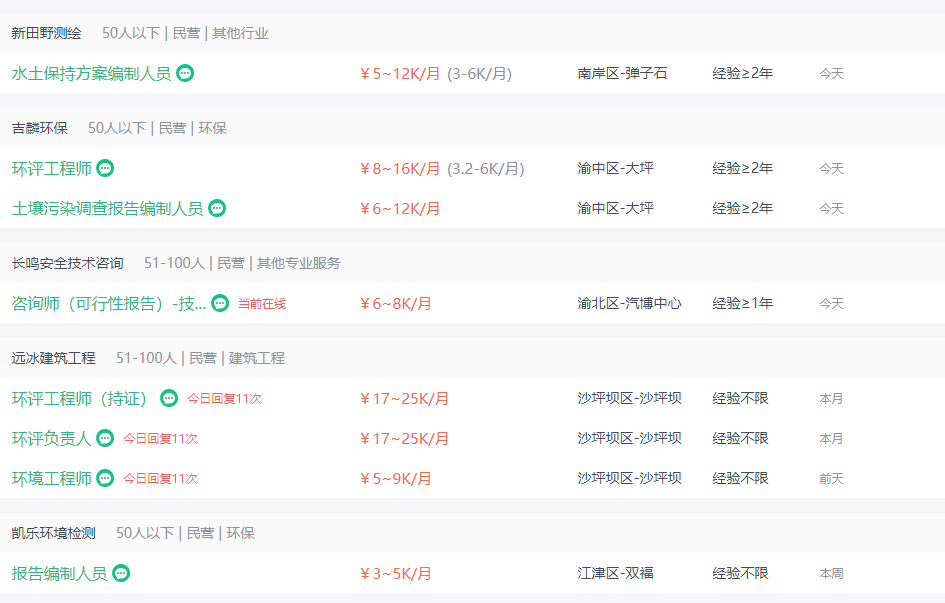
Task: Open chat for 环评工程师（持证）
Action: [169, 398]
